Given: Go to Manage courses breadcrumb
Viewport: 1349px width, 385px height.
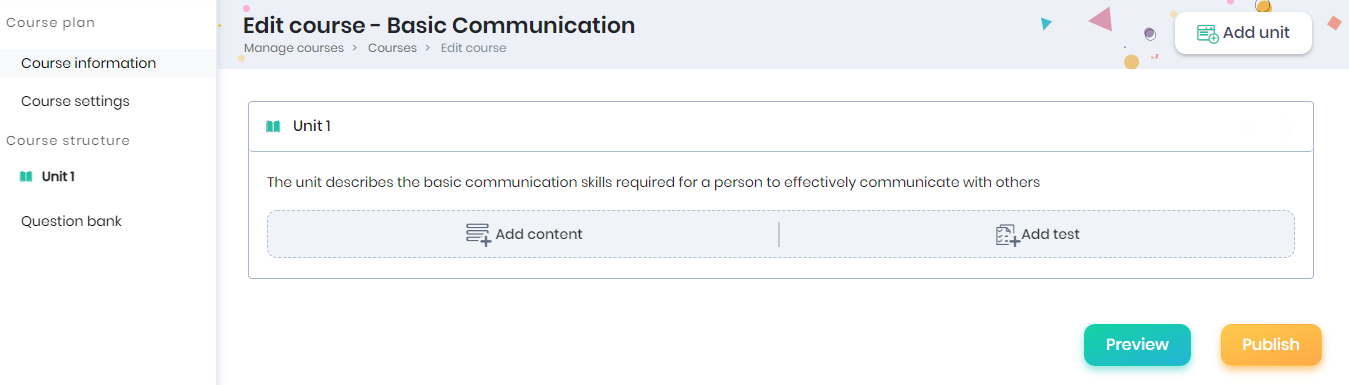Looking at the screenshot, I should pos(294,48).
